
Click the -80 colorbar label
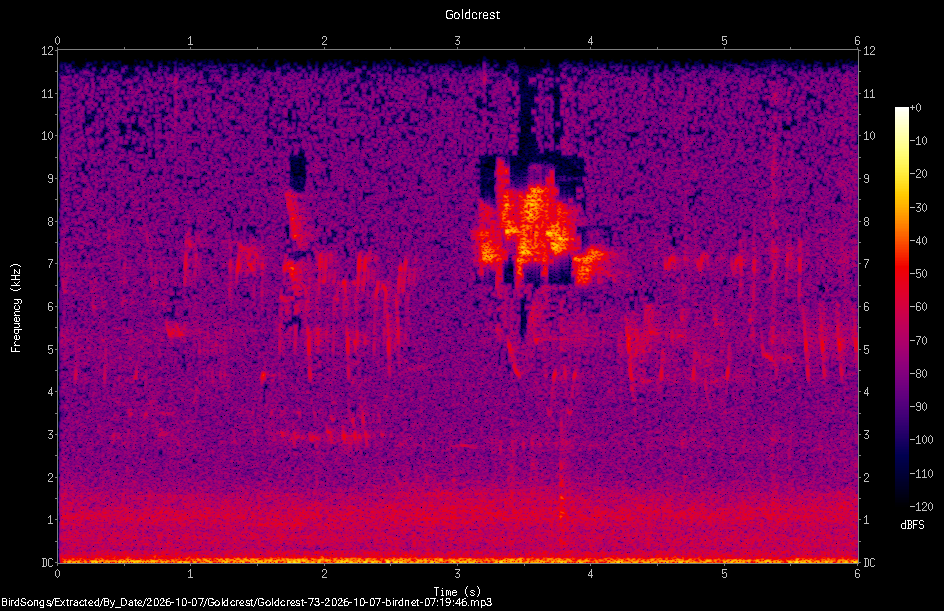tap(918, 374)
